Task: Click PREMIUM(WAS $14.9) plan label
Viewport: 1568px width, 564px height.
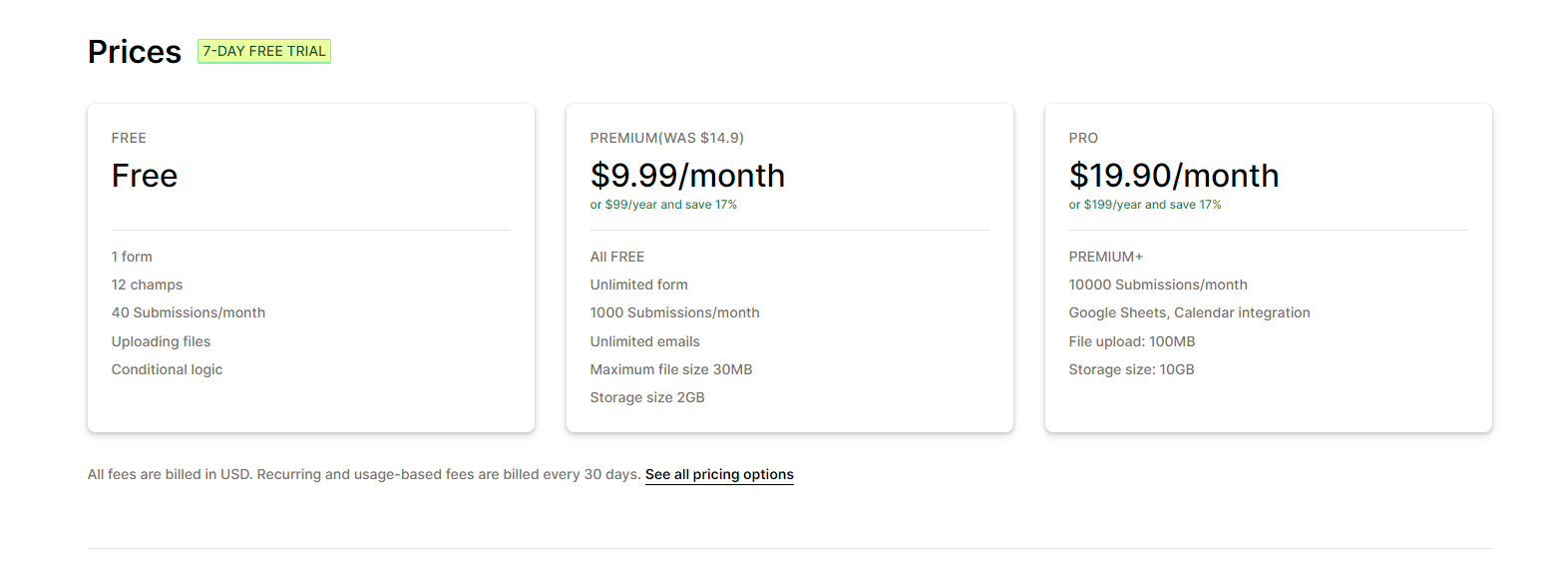Action: 667,138
